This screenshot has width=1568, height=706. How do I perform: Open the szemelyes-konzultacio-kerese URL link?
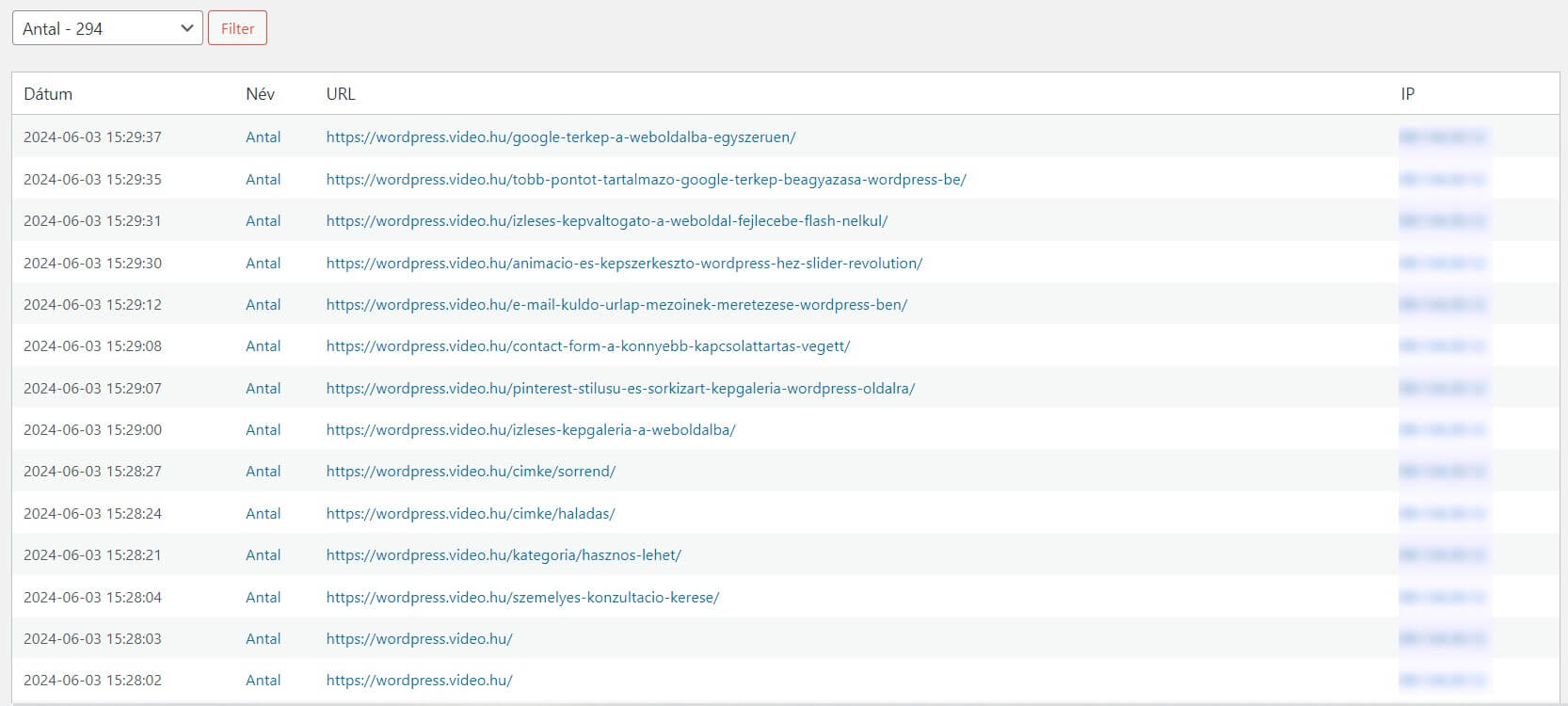point(522,598)
